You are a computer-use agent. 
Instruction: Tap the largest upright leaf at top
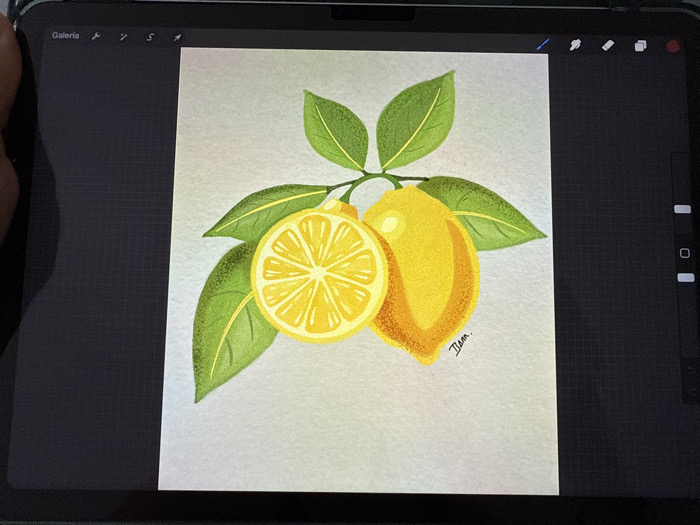(x=416, y=121)
